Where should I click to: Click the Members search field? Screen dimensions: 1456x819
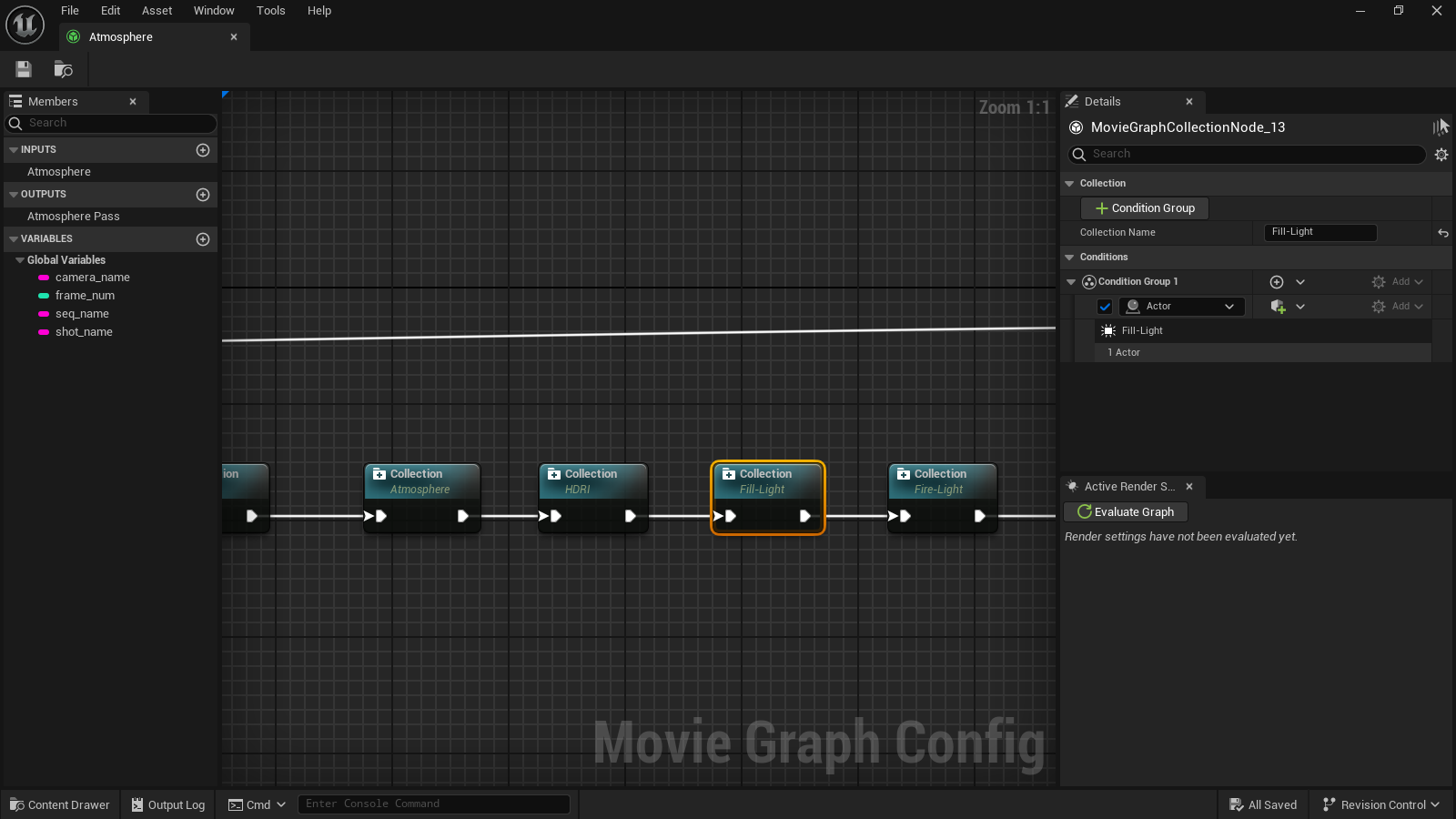(111, 123)
